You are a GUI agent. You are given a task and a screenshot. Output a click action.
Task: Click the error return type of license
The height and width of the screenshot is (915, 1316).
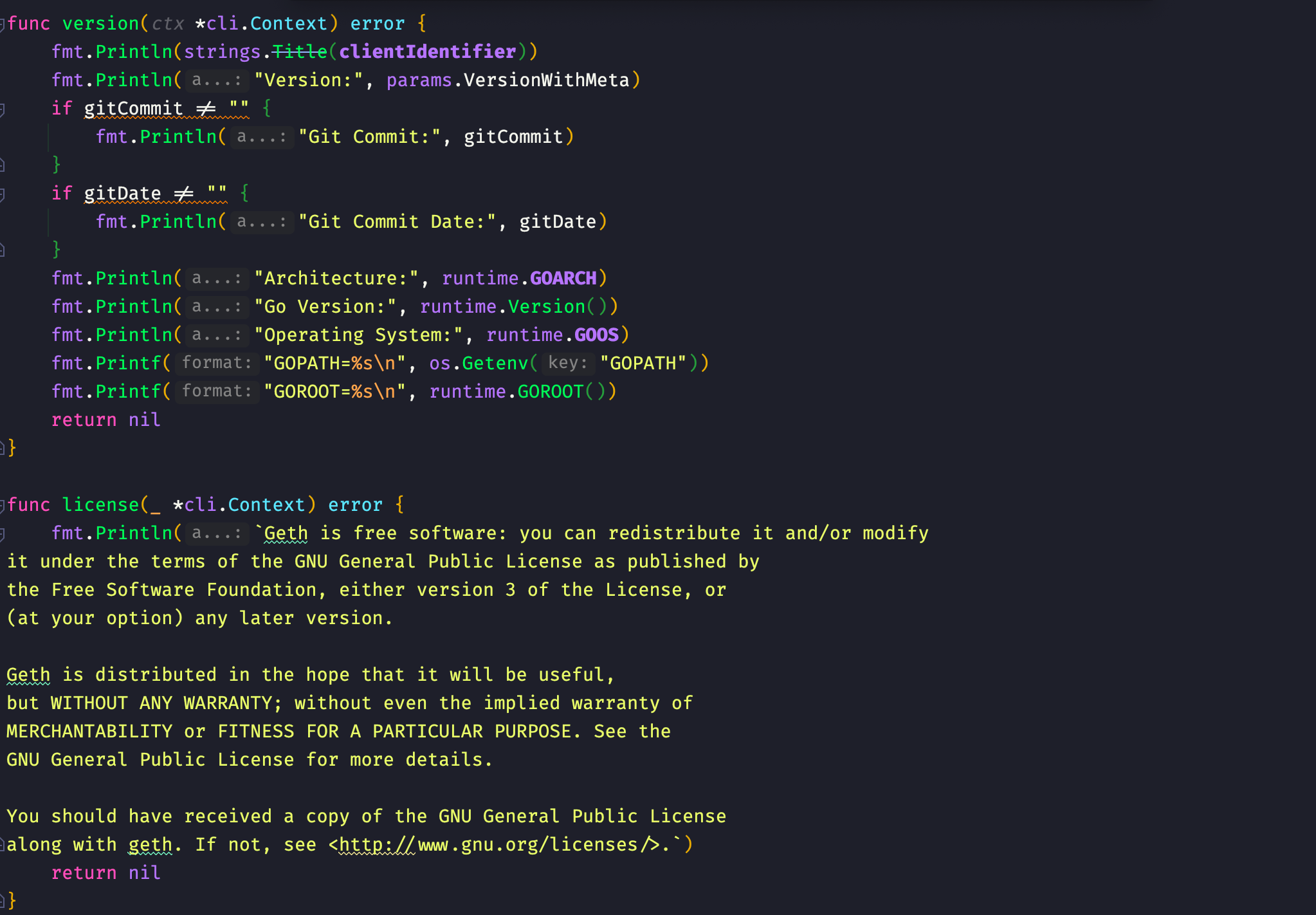tap(355, 505)
